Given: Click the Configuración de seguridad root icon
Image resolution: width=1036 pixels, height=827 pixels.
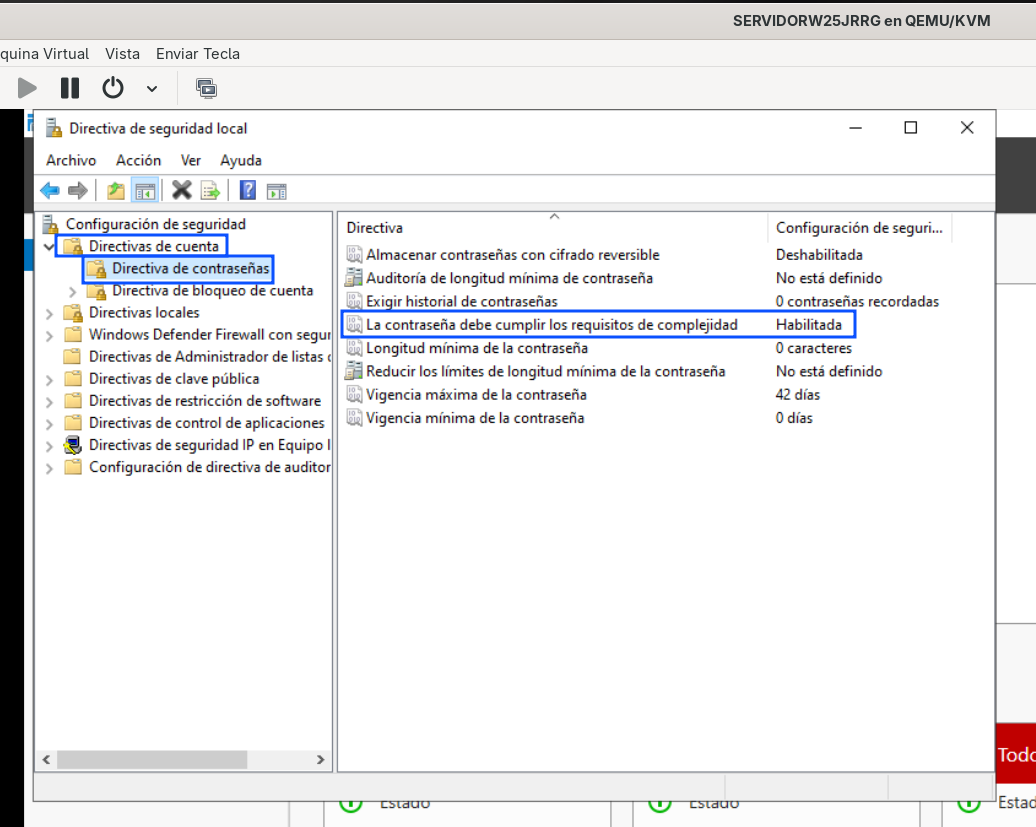Looking at the screenshot, I should click(x=50, y=224).
